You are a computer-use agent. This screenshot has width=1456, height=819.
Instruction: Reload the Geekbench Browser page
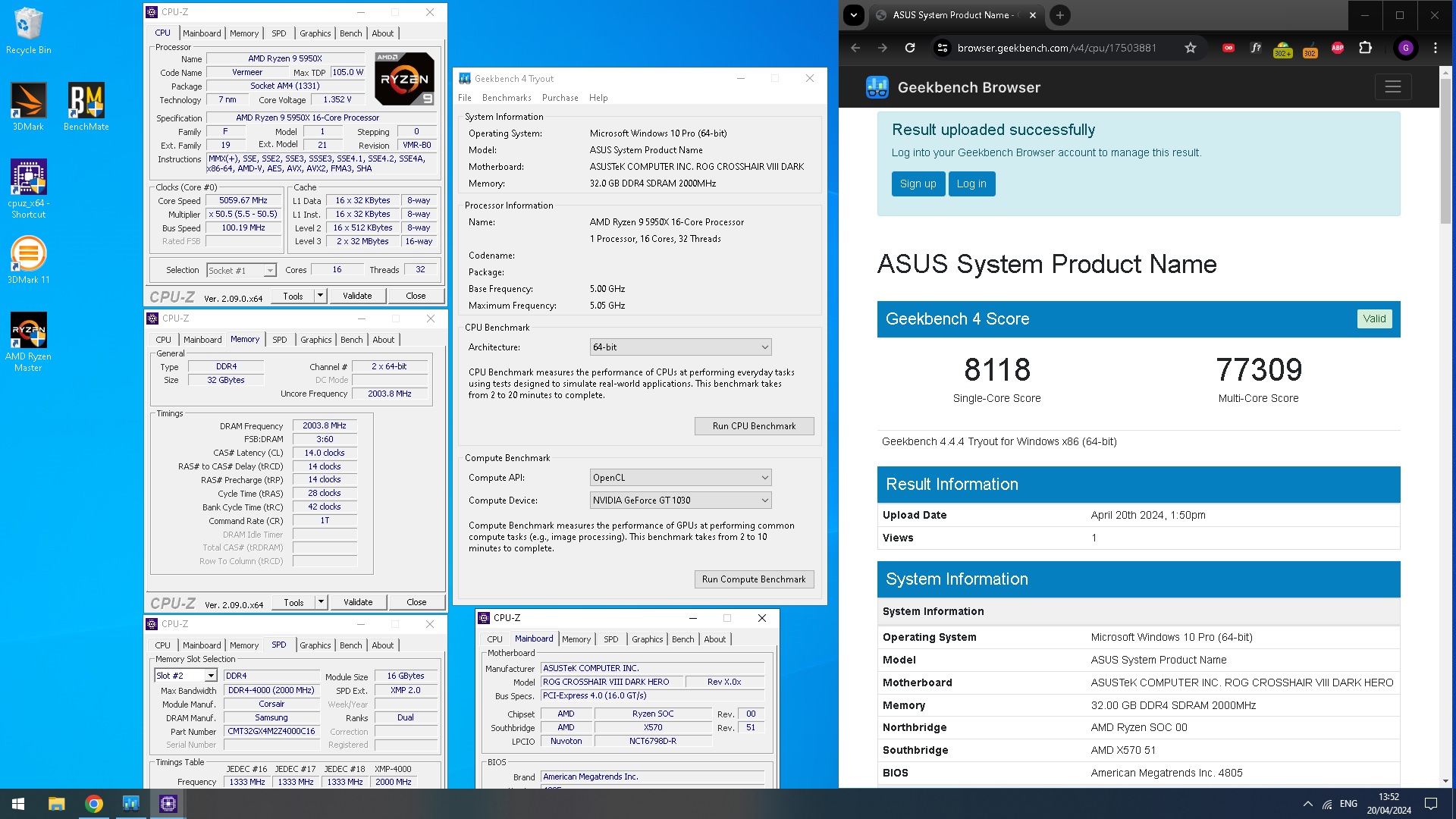[910, 48]
